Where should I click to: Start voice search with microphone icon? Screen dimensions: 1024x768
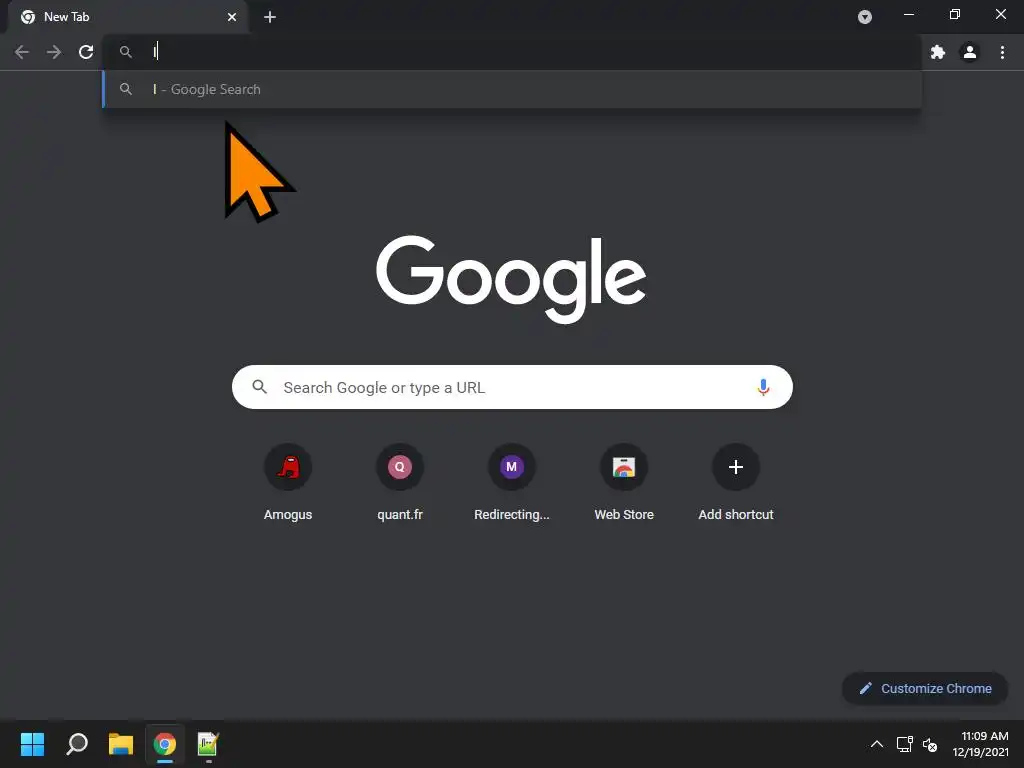click(x=763, y=387)
